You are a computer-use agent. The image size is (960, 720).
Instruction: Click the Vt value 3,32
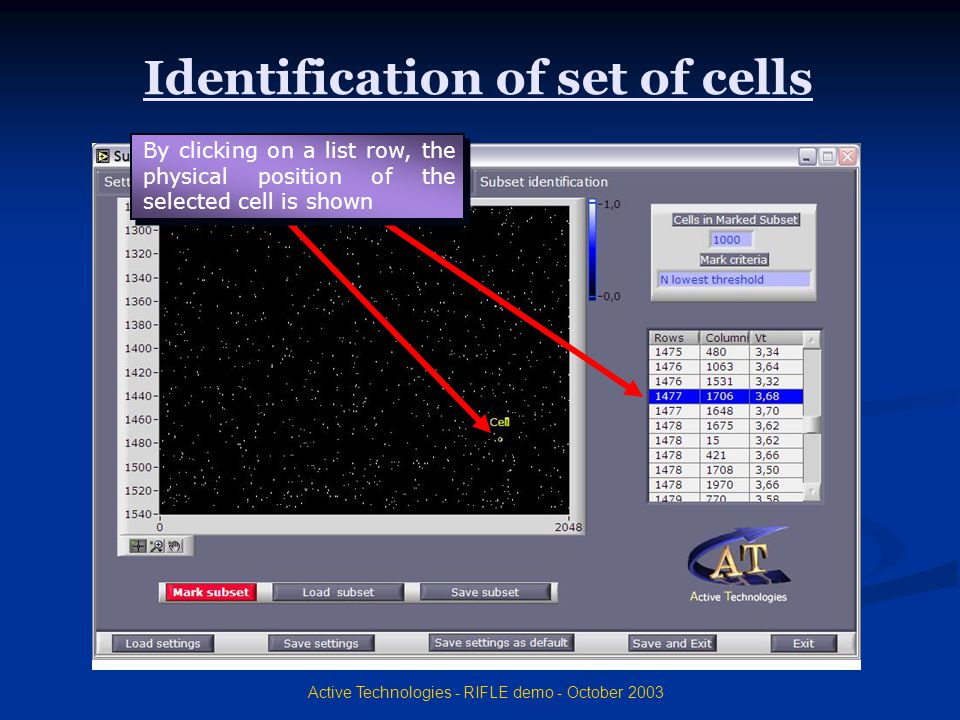[x=776, y=381]
